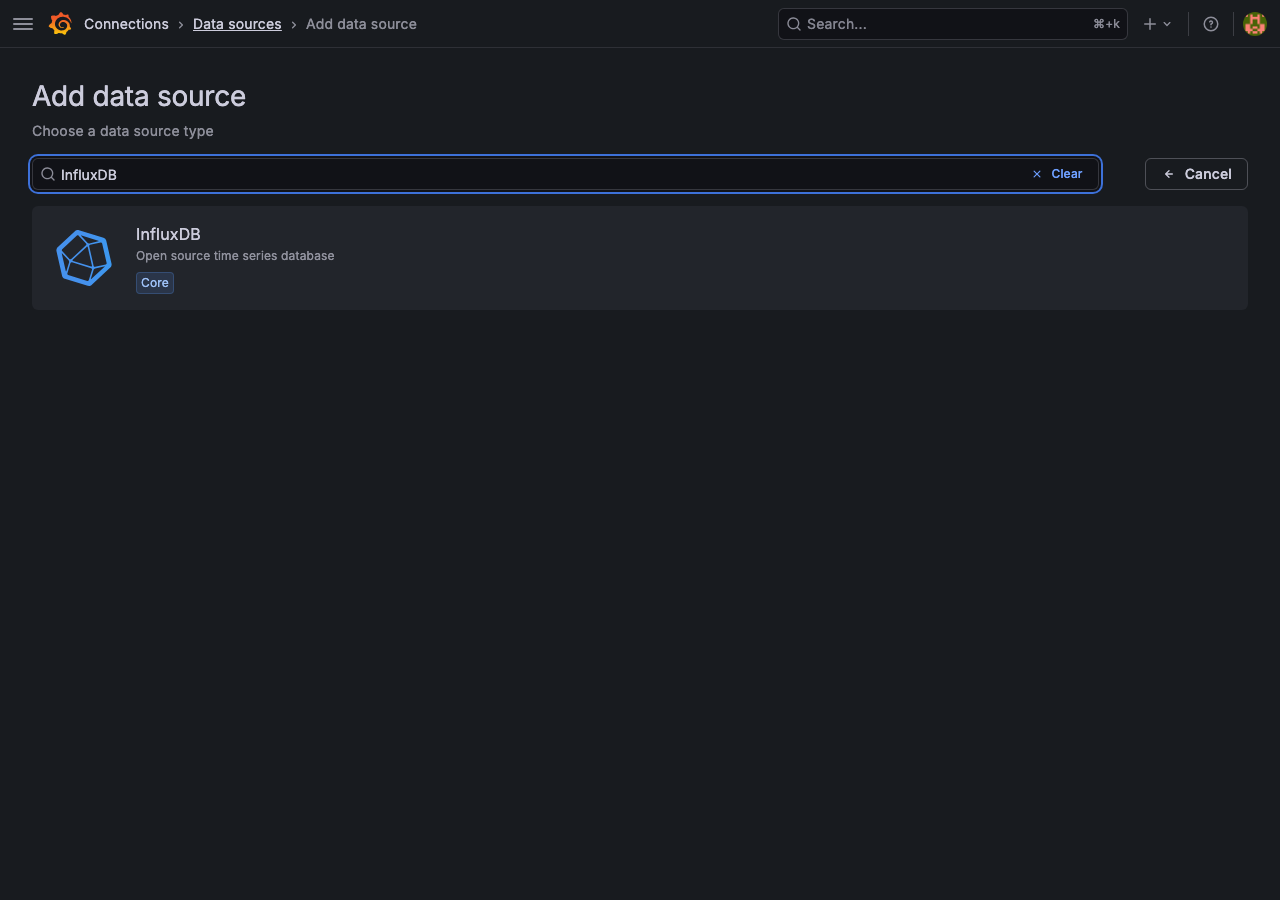Open the plus New menu
This screenshot has width=1280, height=900.
click(1157, 24)
